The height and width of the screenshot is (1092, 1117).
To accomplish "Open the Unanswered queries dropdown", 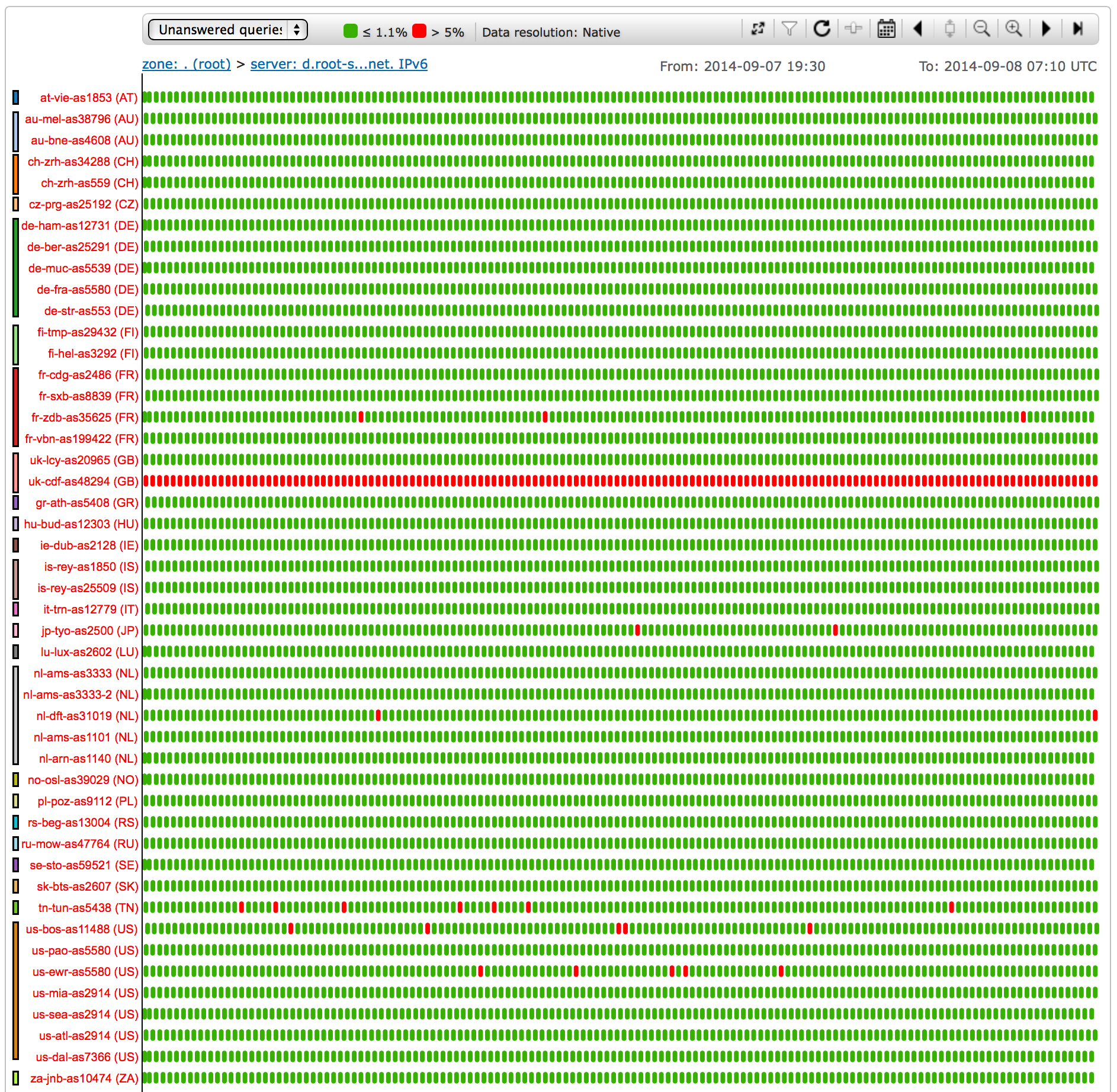I will point(227,30).
